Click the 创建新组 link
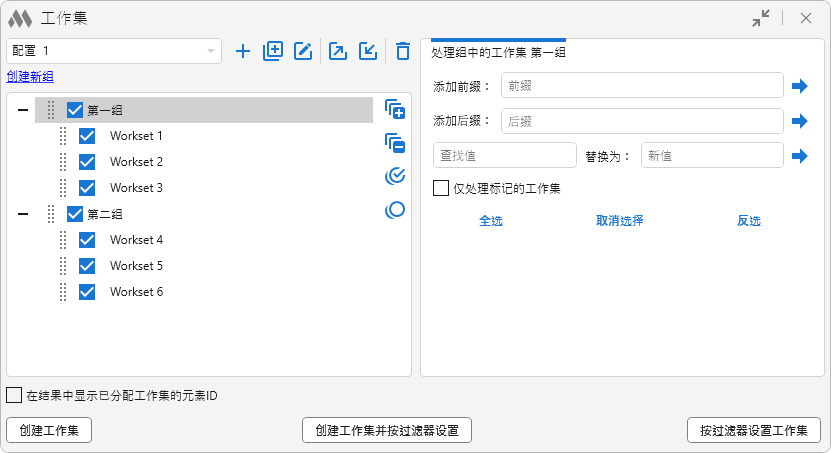This screenshot has height=453, width=831. (x=30, y=77)
